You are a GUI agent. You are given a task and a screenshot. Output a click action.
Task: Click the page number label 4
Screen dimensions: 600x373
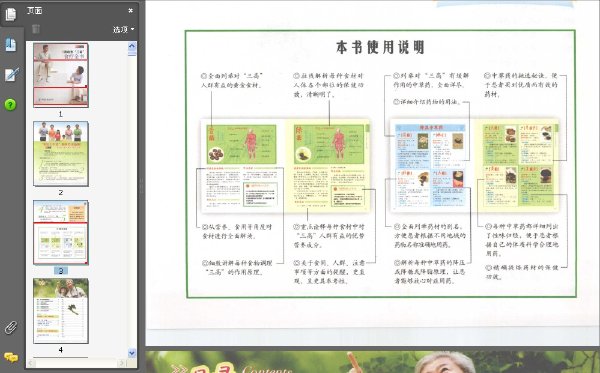point(60,350)
